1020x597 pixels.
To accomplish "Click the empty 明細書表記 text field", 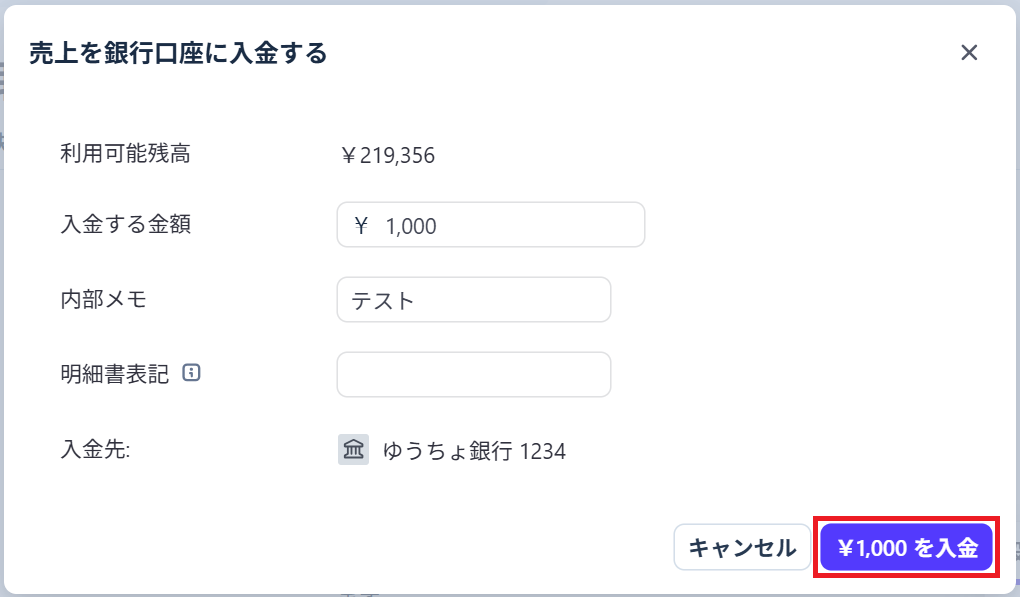I will click(x=473, y=374).
